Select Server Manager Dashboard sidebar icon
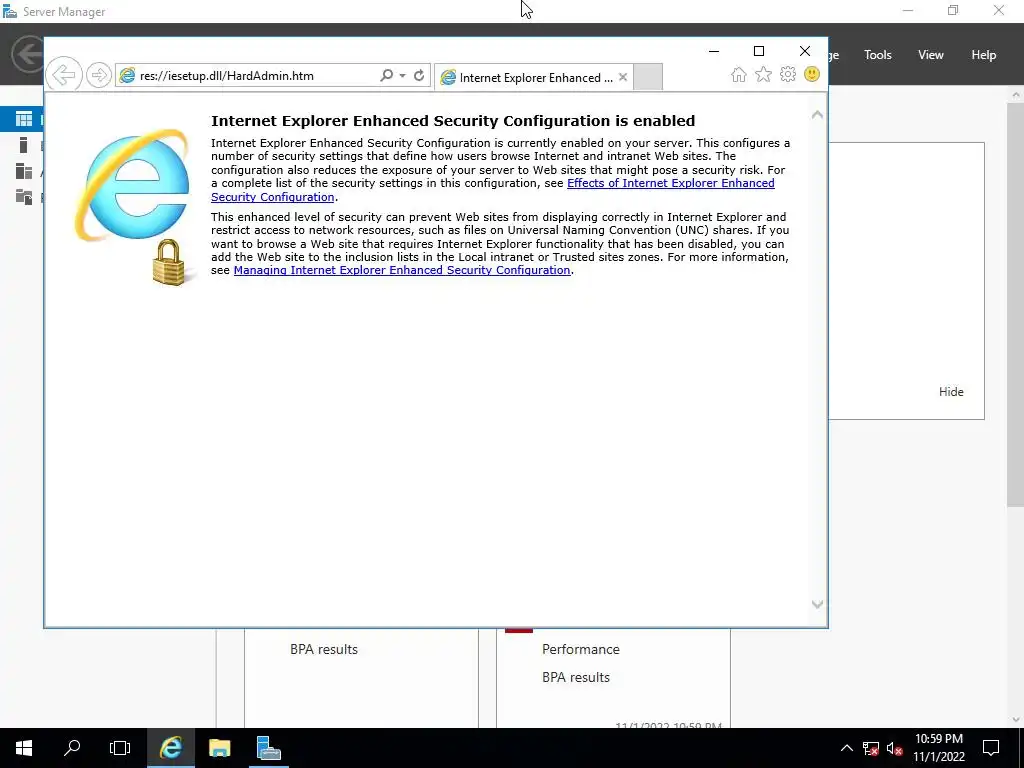Image resolution: width=1024 pixels, height=768 pixels. tap(24, 119)
